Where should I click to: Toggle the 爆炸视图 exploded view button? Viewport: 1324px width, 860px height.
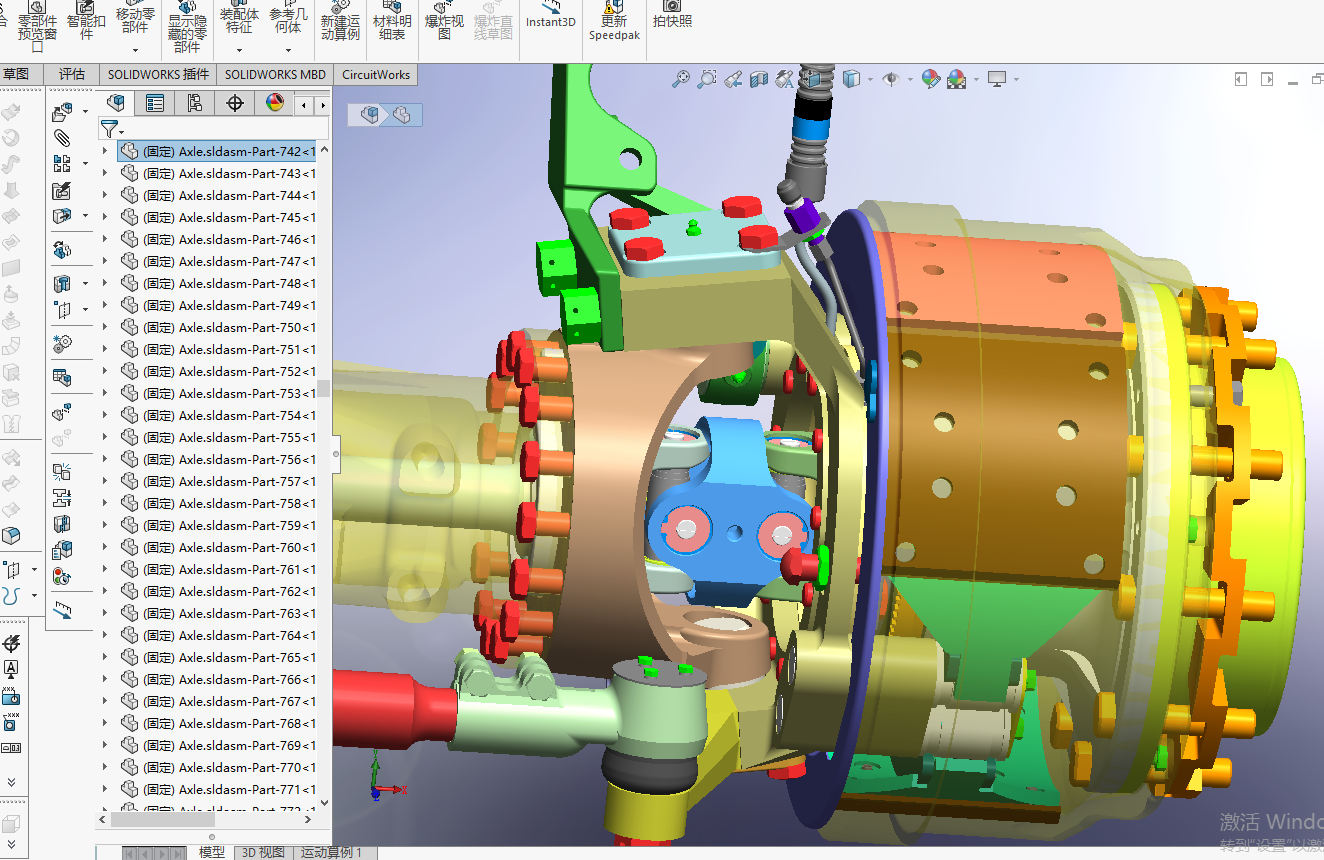(x=444, y=20)
